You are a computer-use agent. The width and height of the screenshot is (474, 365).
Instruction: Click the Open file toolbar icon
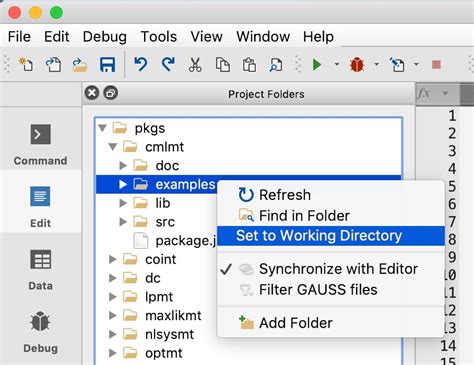[x=53, y=64]
